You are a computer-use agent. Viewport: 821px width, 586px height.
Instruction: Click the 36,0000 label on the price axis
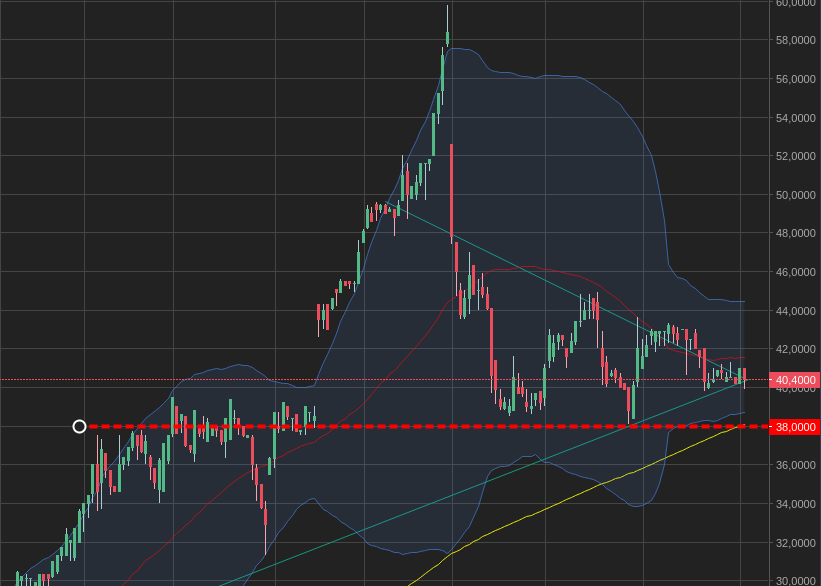(796, 466)
